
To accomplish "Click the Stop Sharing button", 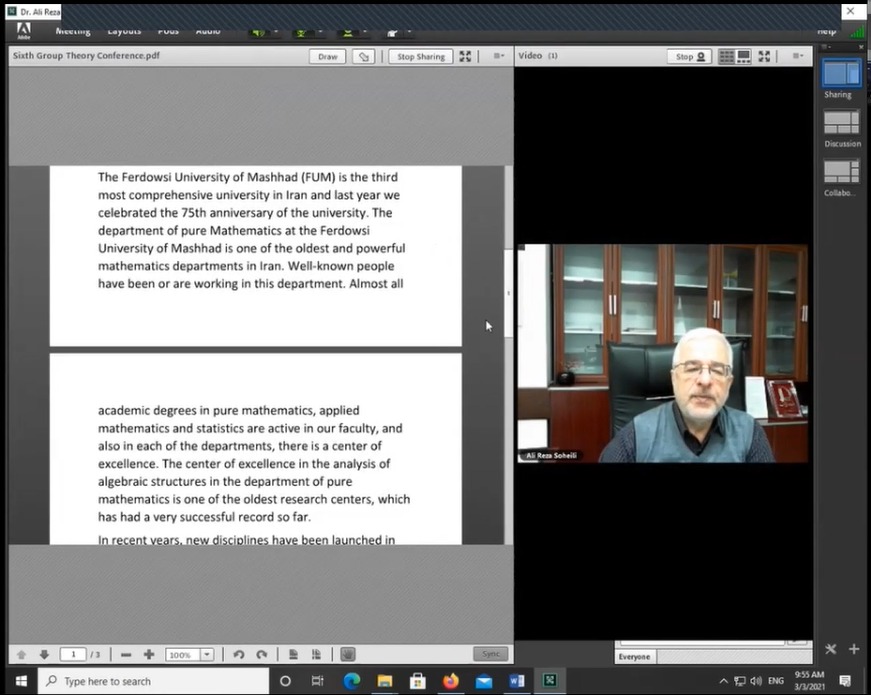I will click(420, 57).
